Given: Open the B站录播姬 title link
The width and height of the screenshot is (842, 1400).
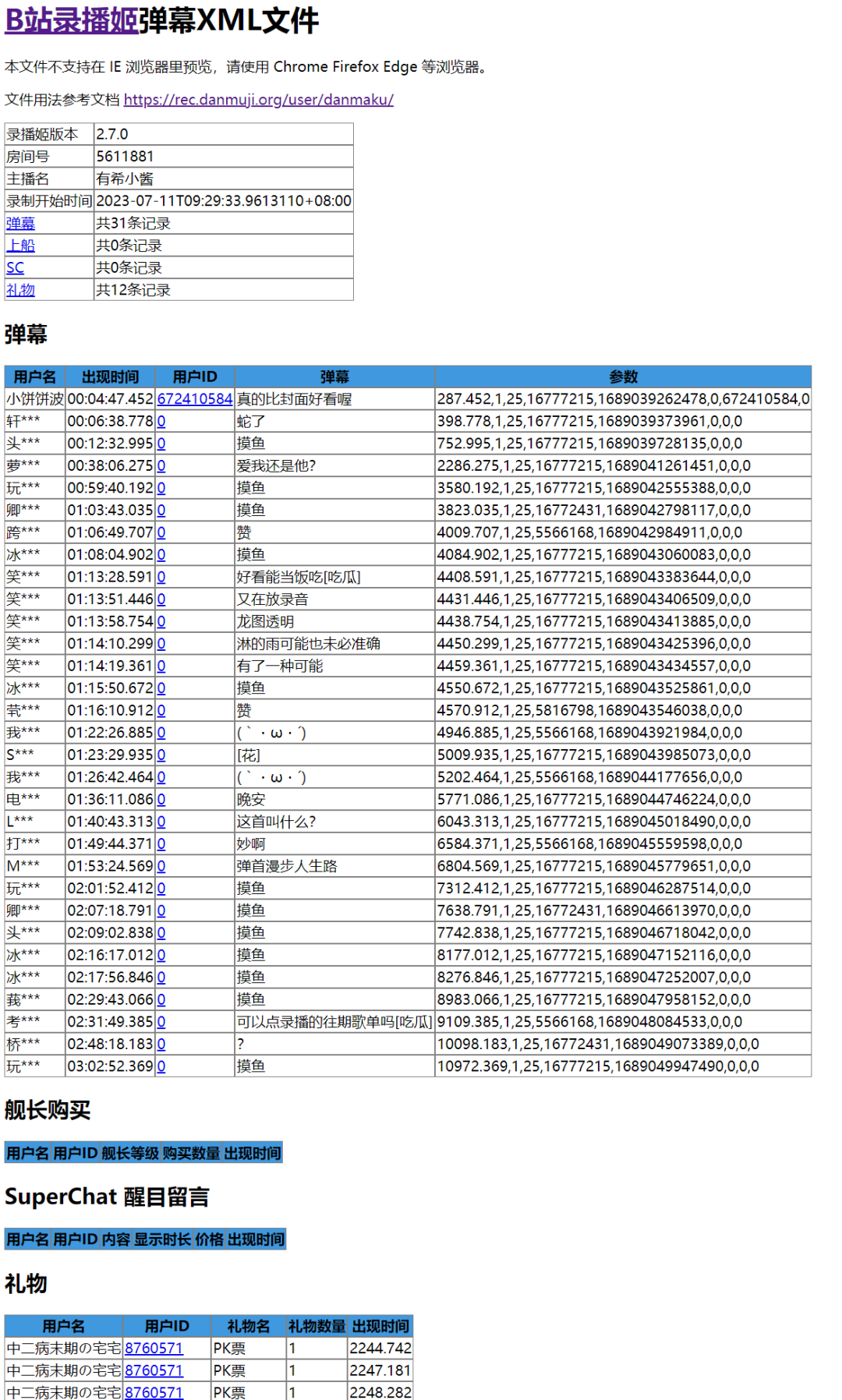Looking at the screenshot, I should click(72, 20).
